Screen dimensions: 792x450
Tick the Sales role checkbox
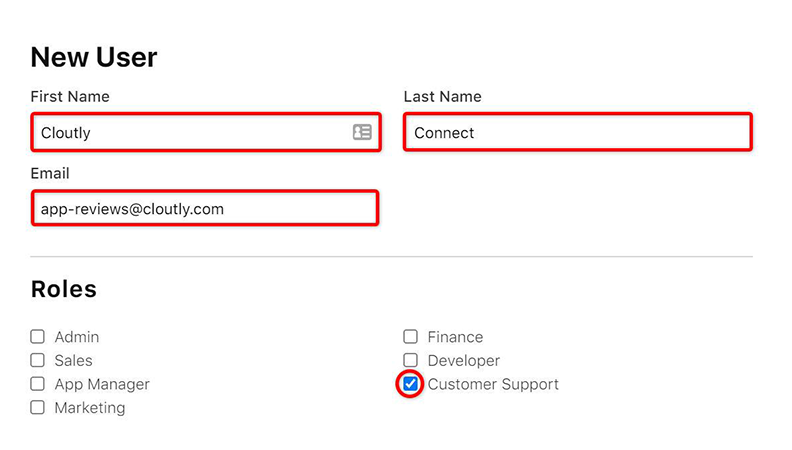(38, 360)
